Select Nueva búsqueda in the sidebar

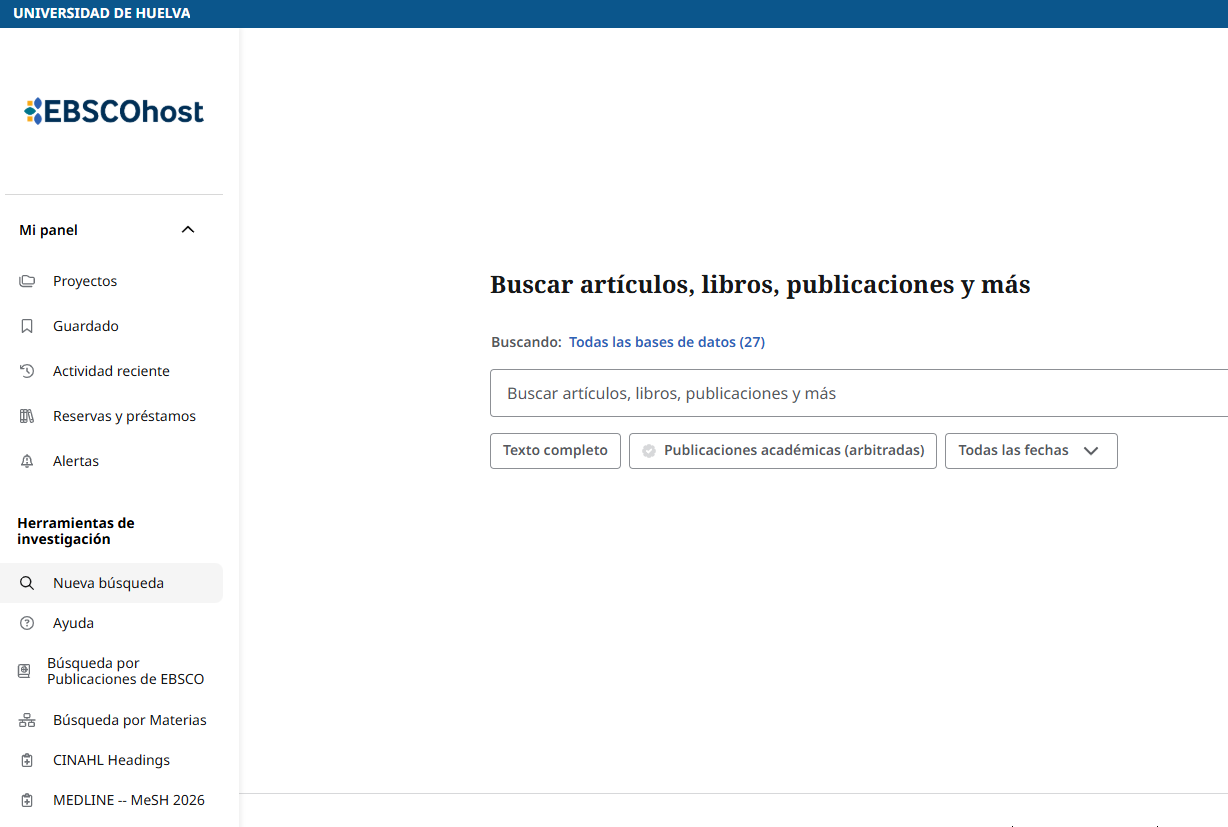coord(110,582)
